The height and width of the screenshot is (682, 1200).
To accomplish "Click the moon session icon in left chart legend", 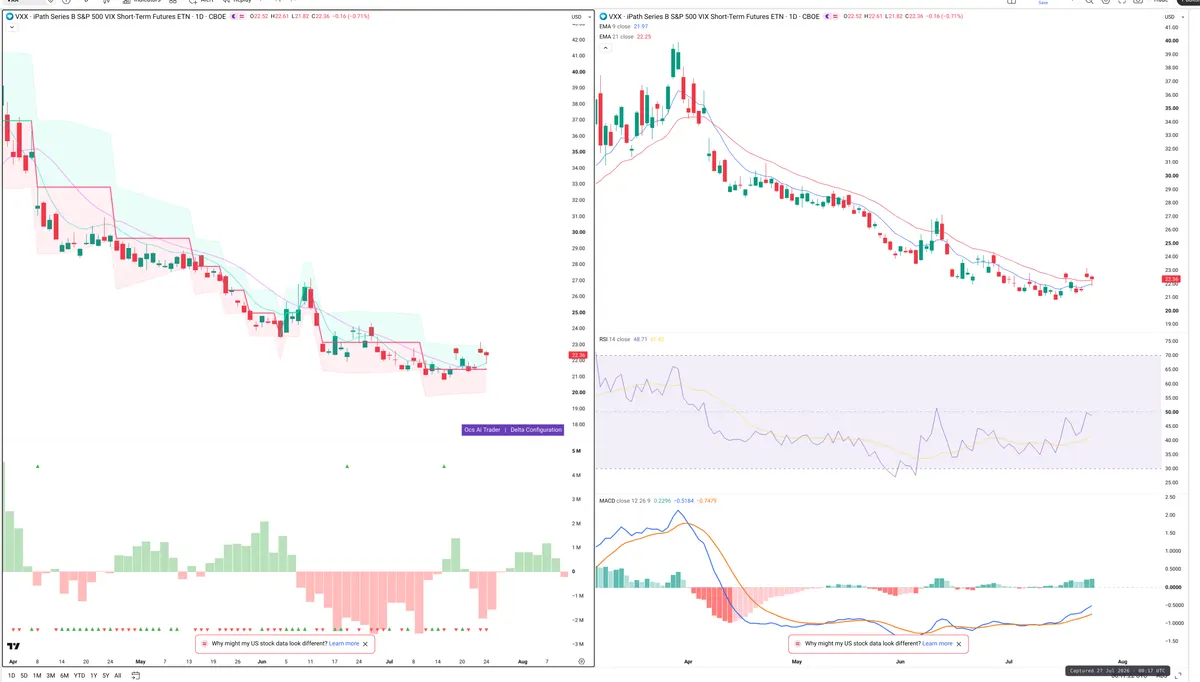I will click(235, 17).
